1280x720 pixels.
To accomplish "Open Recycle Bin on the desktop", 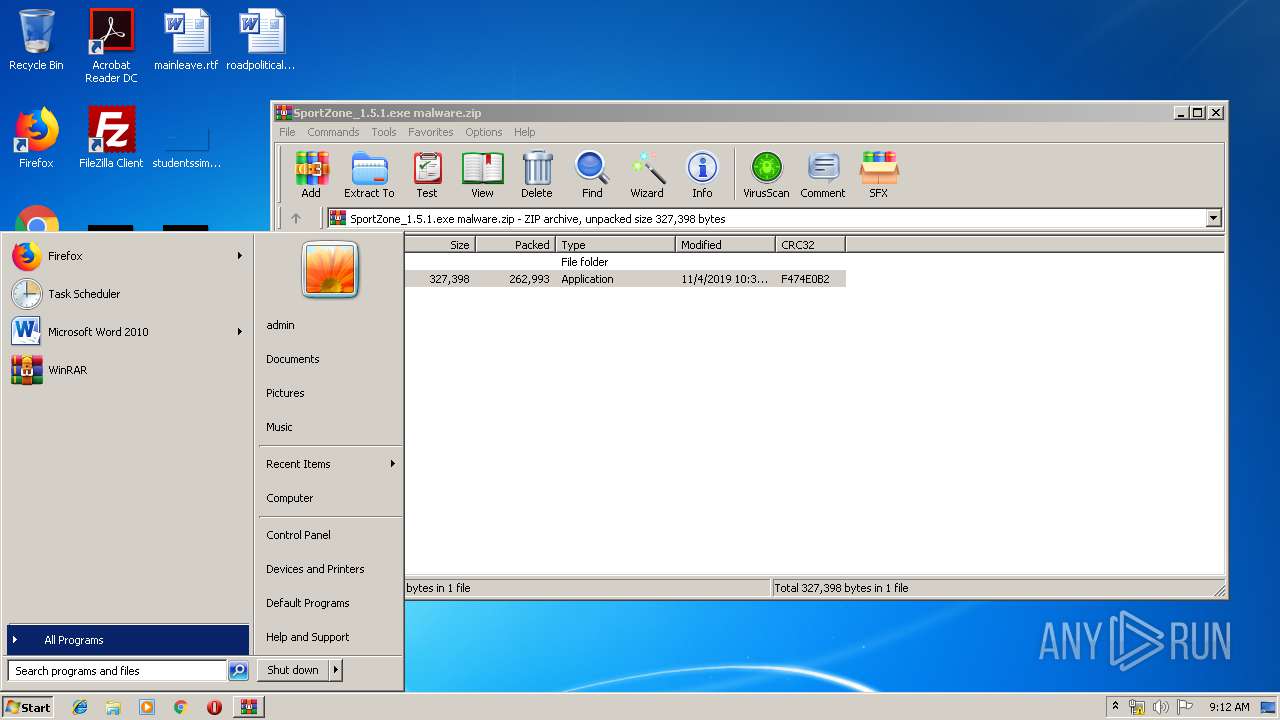I will point(36,40).
